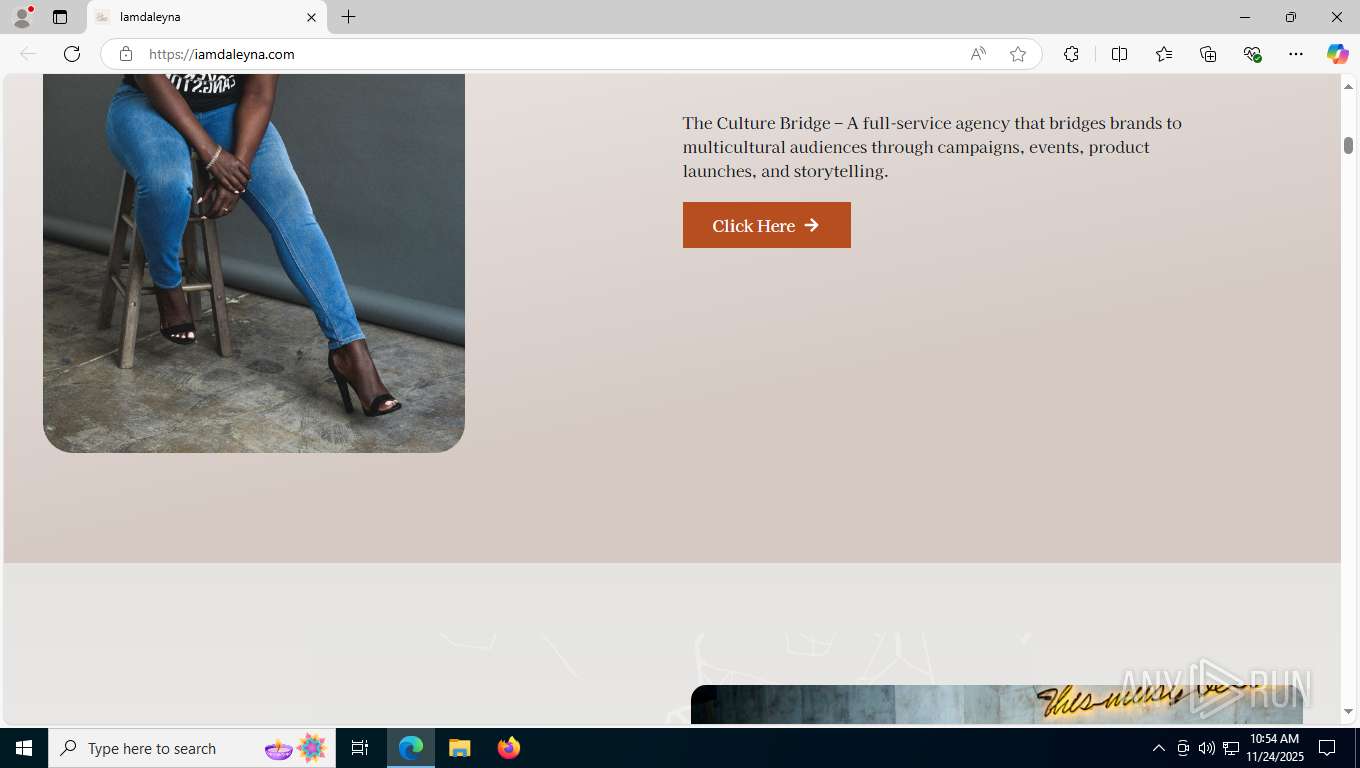Activate the Read aloud icon

[978, 54]
